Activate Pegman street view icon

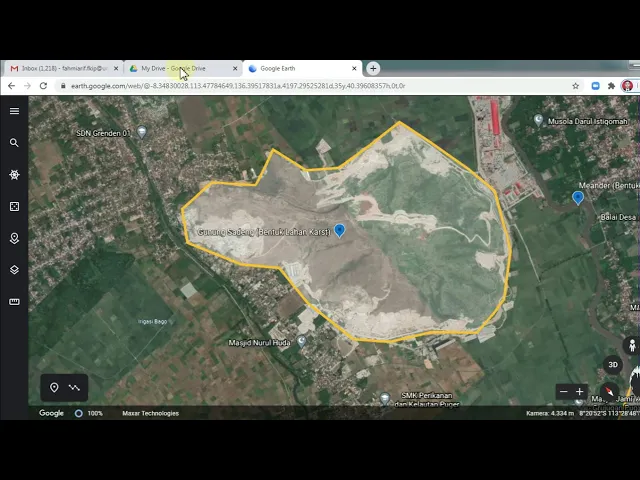(x=632, y=346)
